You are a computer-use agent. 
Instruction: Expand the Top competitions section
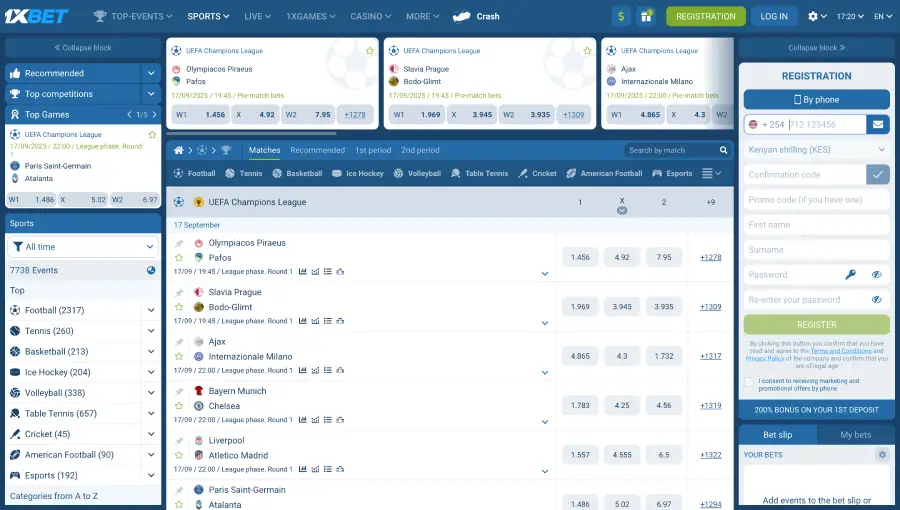coord(151,94)
